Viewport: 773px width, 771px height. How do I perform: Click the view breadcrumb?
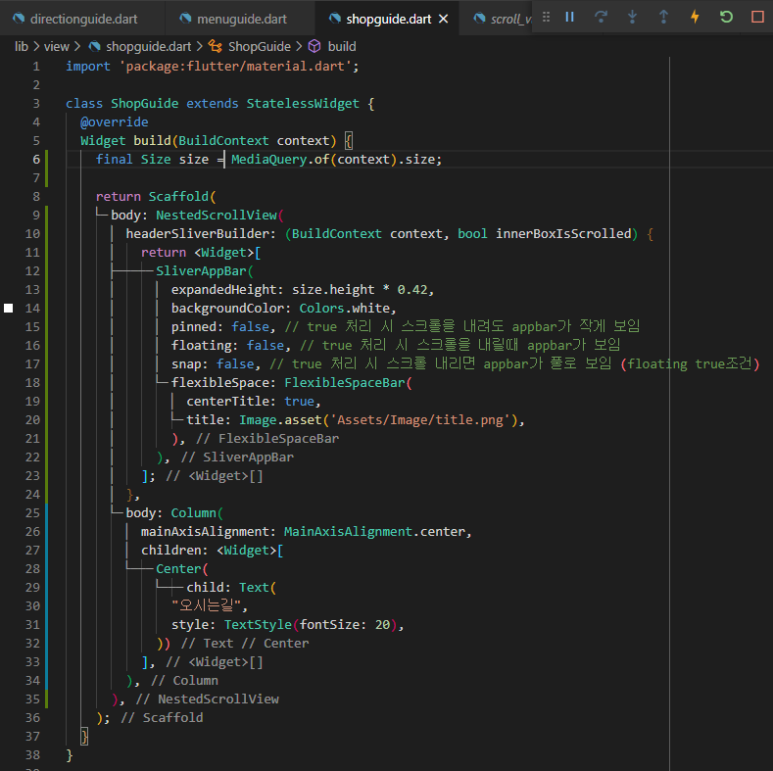[57, 46]
